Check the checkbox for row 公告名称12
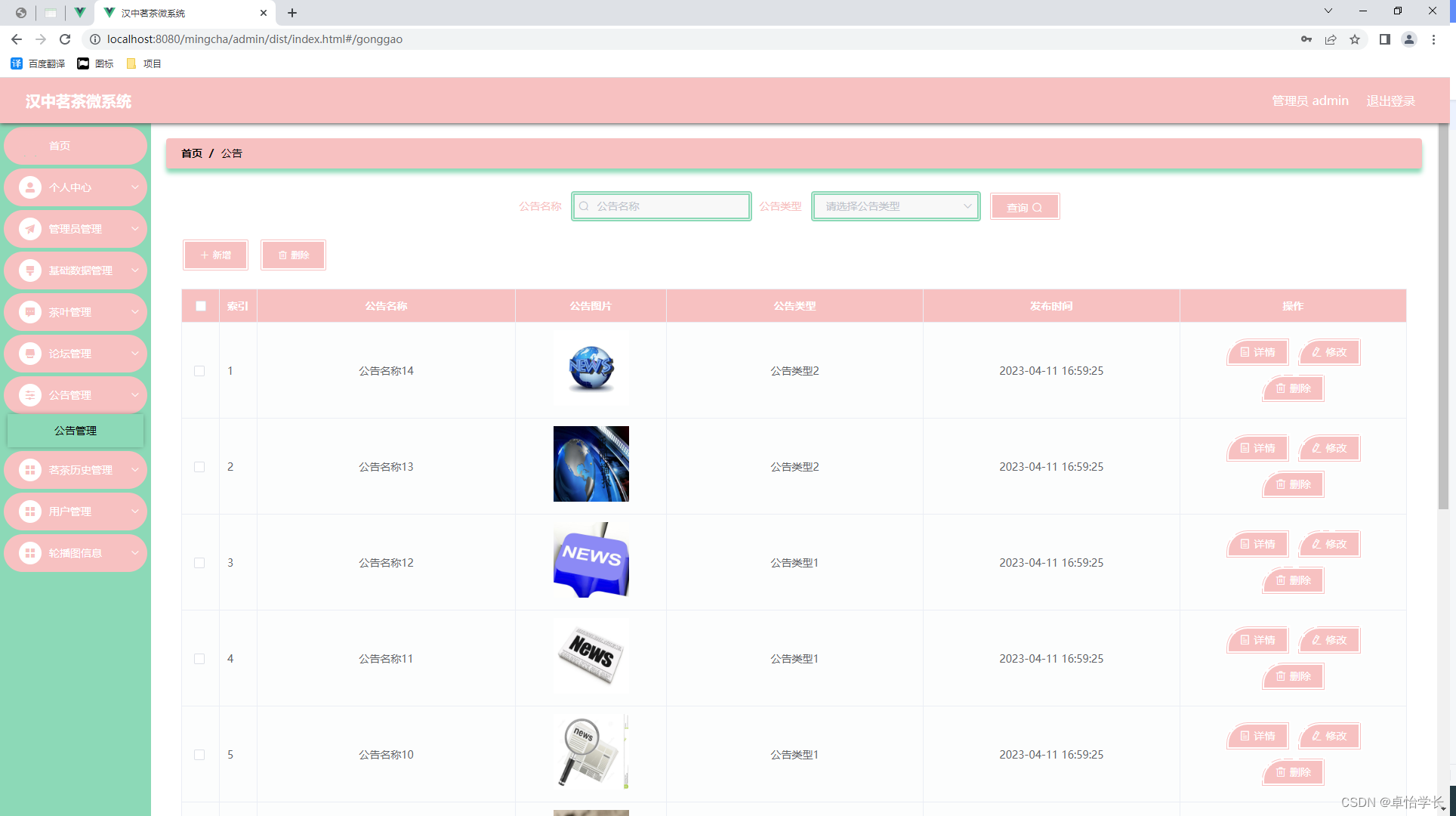The height and width of the screenshot is (816, 1456). (x=199, y=563)
